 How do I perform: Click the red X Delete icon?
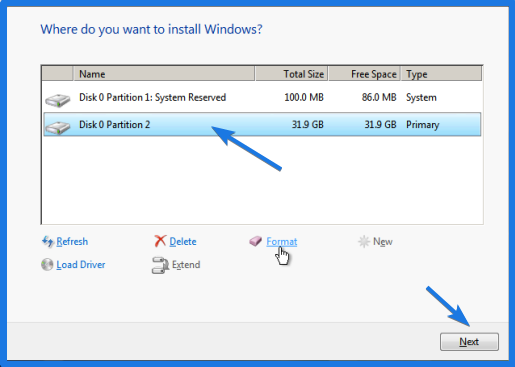pos(160,241)
